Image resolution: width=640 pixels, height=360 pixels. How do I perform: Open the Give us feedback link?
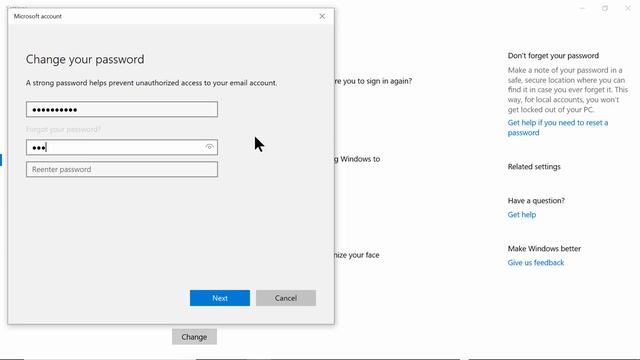coord(536,262)
